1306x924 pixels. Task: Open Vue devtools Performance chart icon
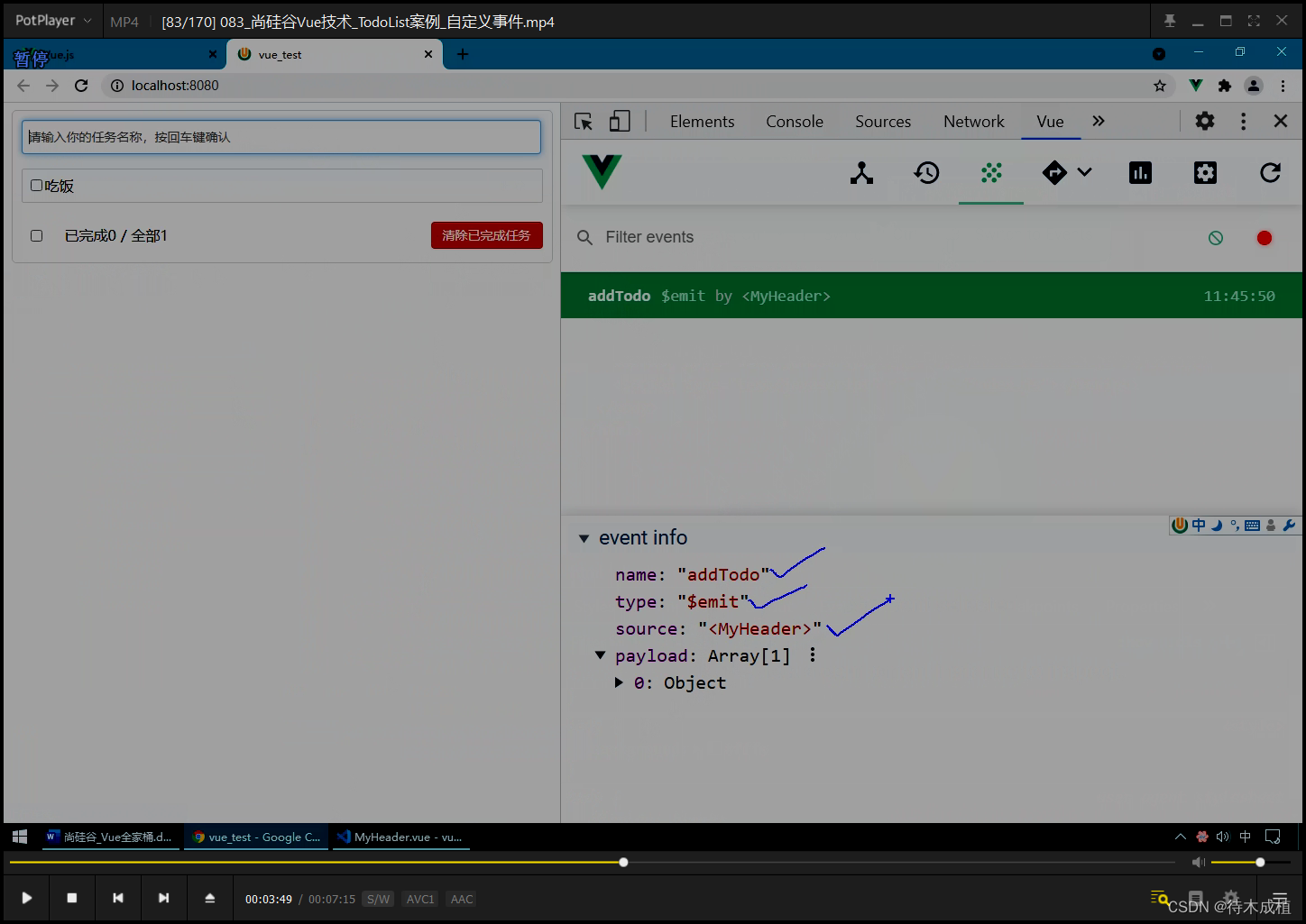(x=1140, y=173)
